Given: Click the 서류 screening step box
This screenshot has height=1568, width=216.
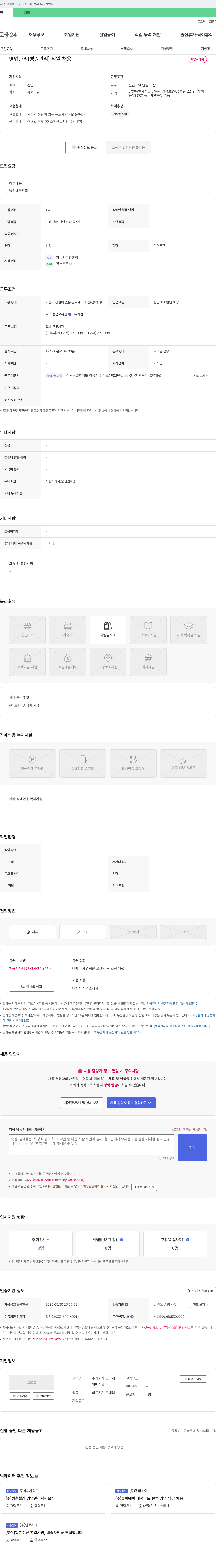Looking at the screenshot, I should point(32,932).
